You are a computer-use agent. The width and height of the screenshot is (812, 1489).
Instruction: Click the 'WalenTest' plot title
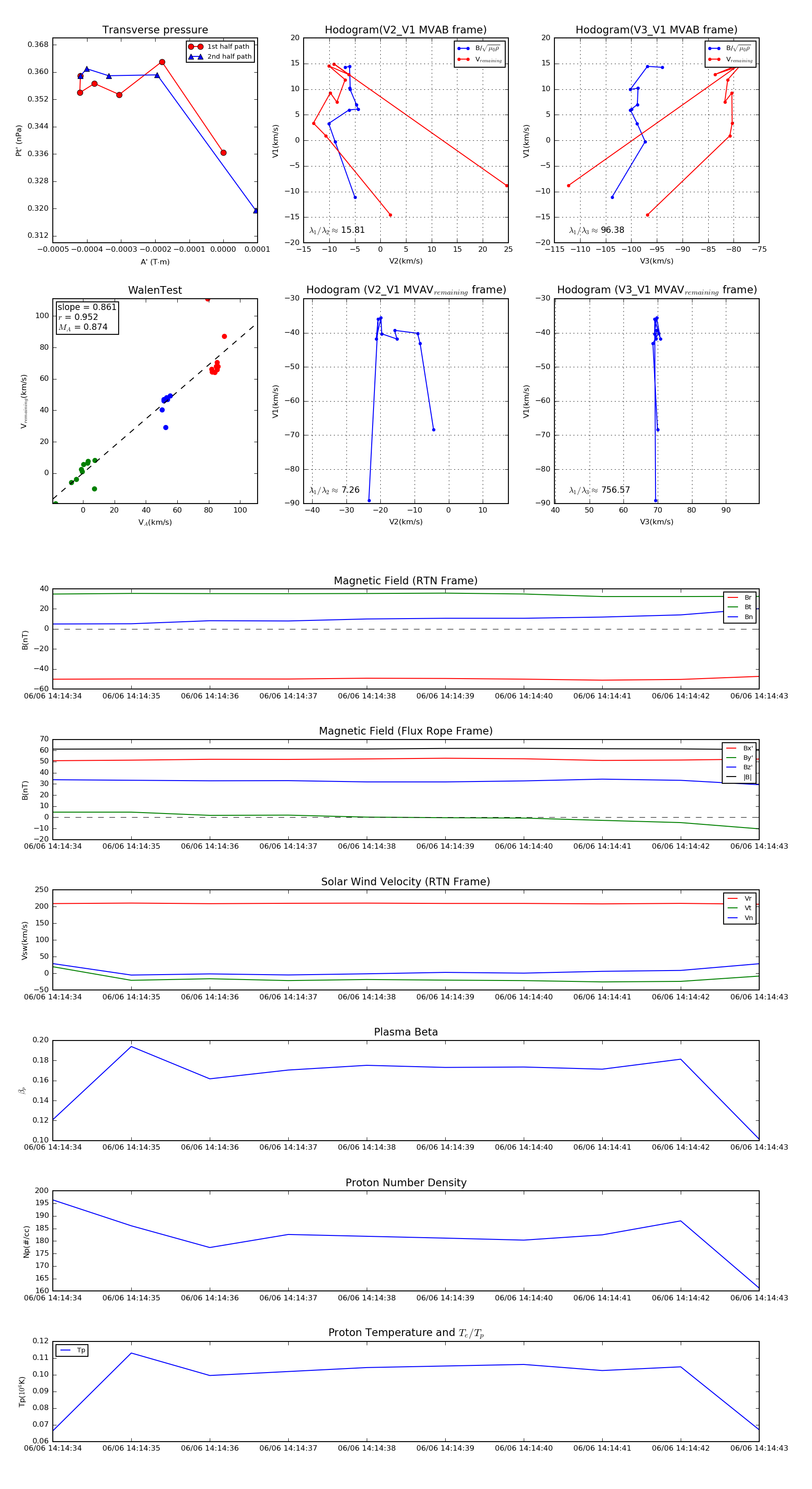tap(155, 290)
